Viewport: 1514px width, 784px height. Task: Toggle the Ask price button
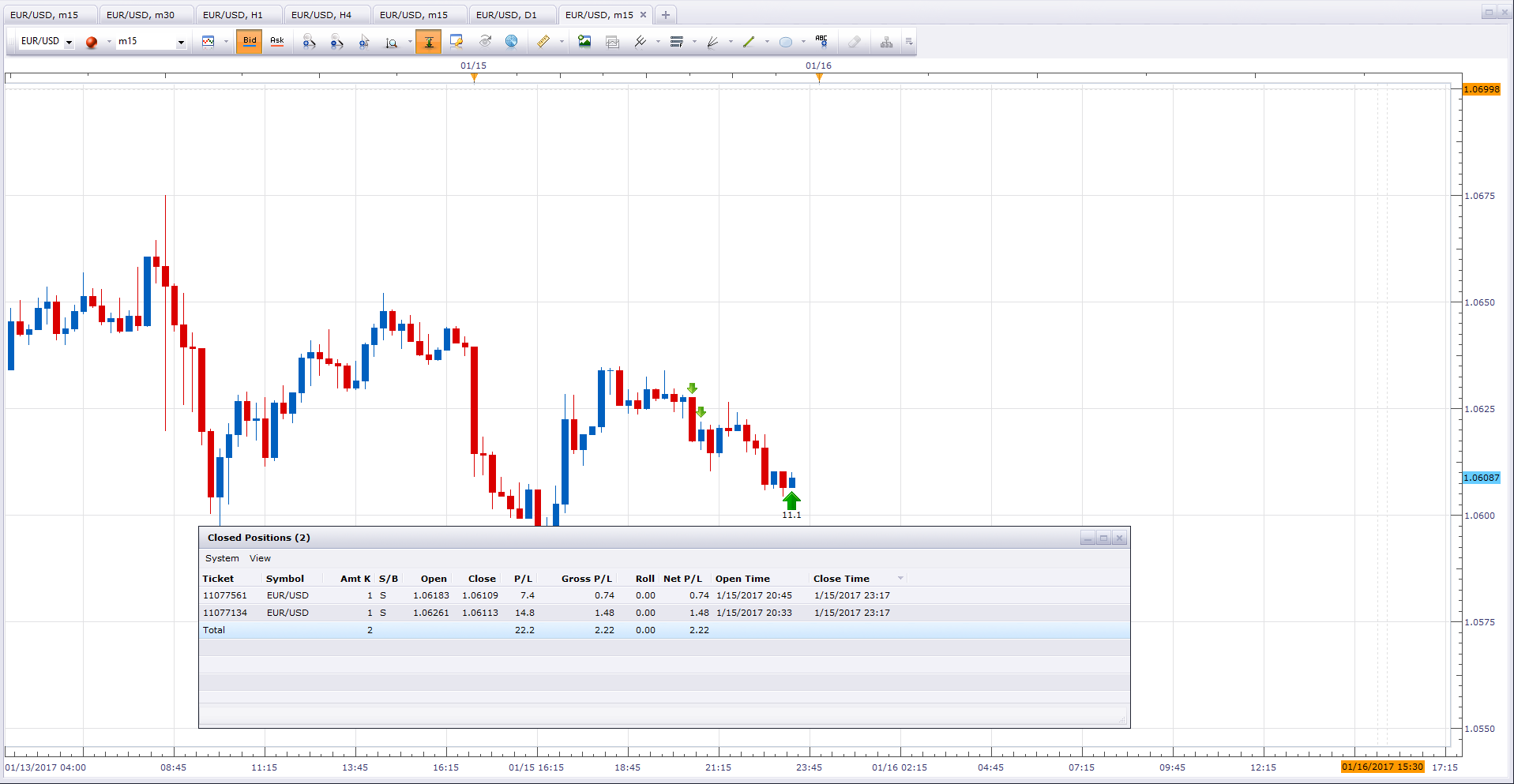coord(277,41)
